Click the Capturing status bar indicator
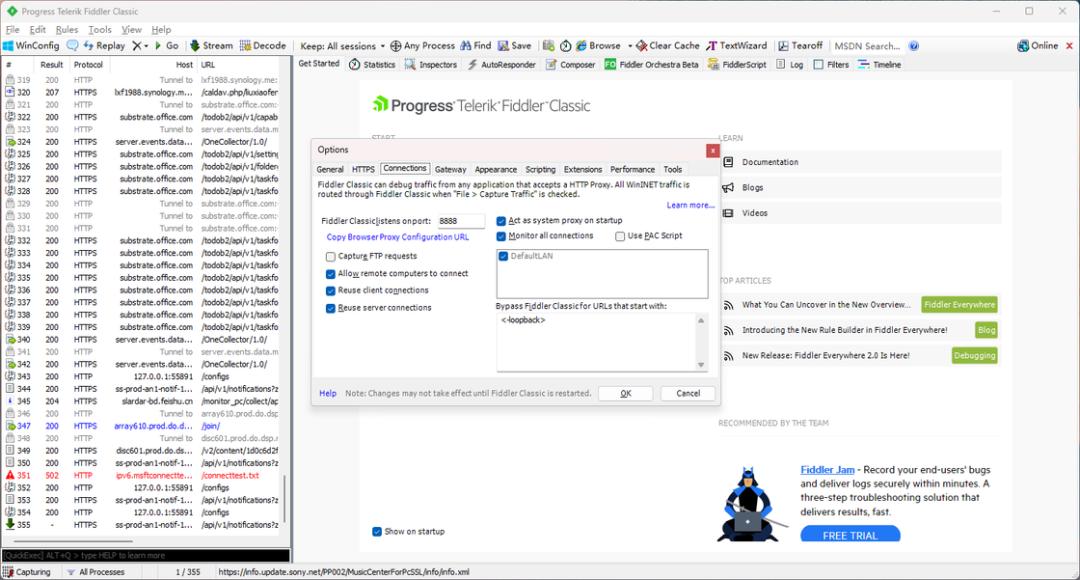1080x580 pixels. coord(27,572)
